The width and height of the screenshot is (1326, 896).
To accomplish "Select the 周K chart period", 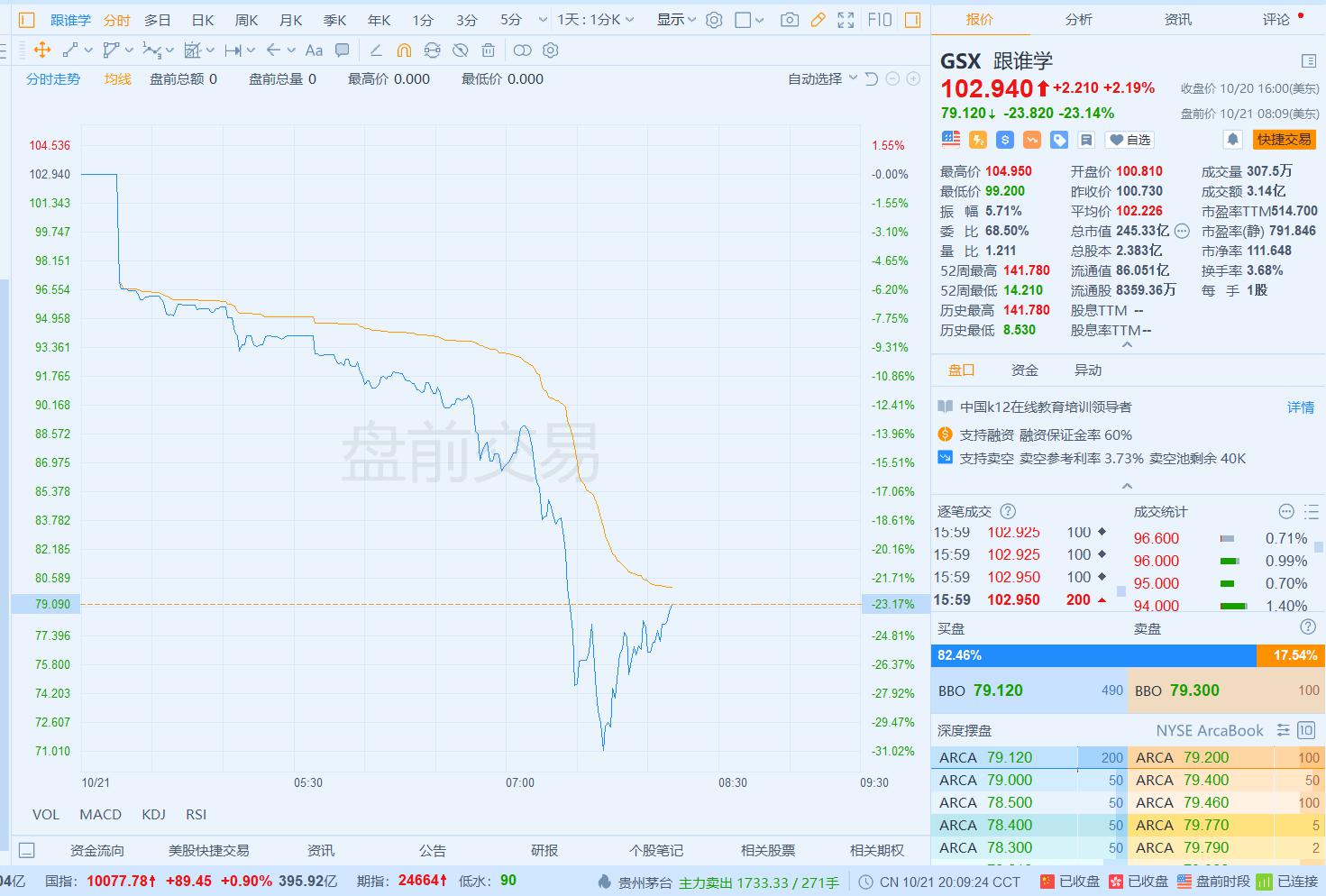I will (x=246, y=20).
